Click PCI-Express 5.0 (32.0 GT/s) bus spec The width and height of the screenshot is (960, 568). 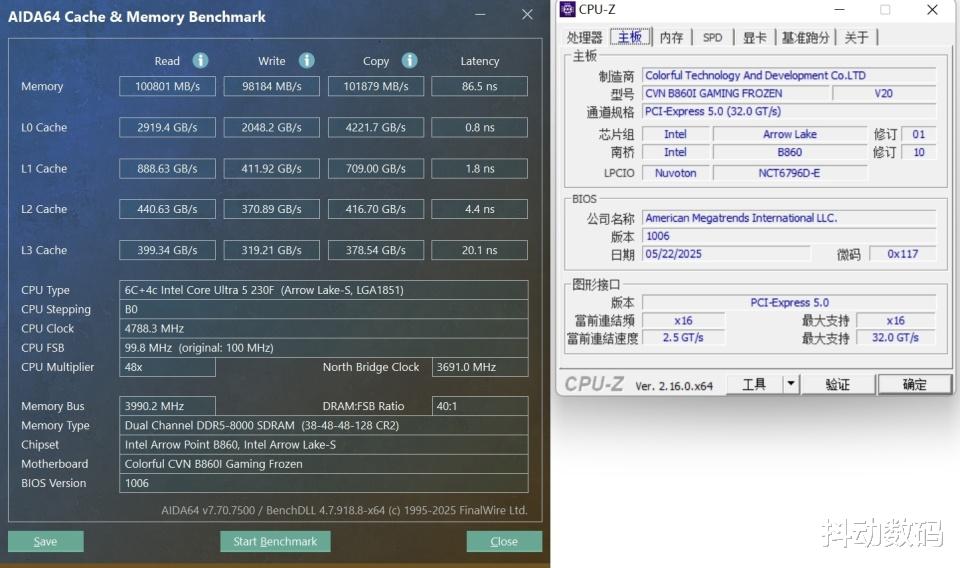[x=789, y=111]
